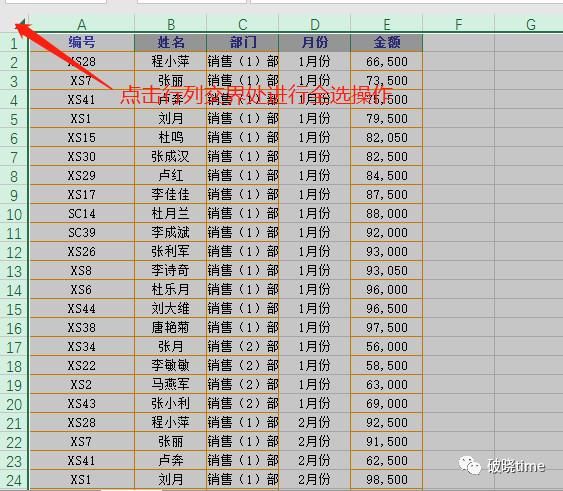Image resolution: width=563 pixels, height=491 pixels.
Task: Click the 编号 header cell
Action: click(82, 43)
